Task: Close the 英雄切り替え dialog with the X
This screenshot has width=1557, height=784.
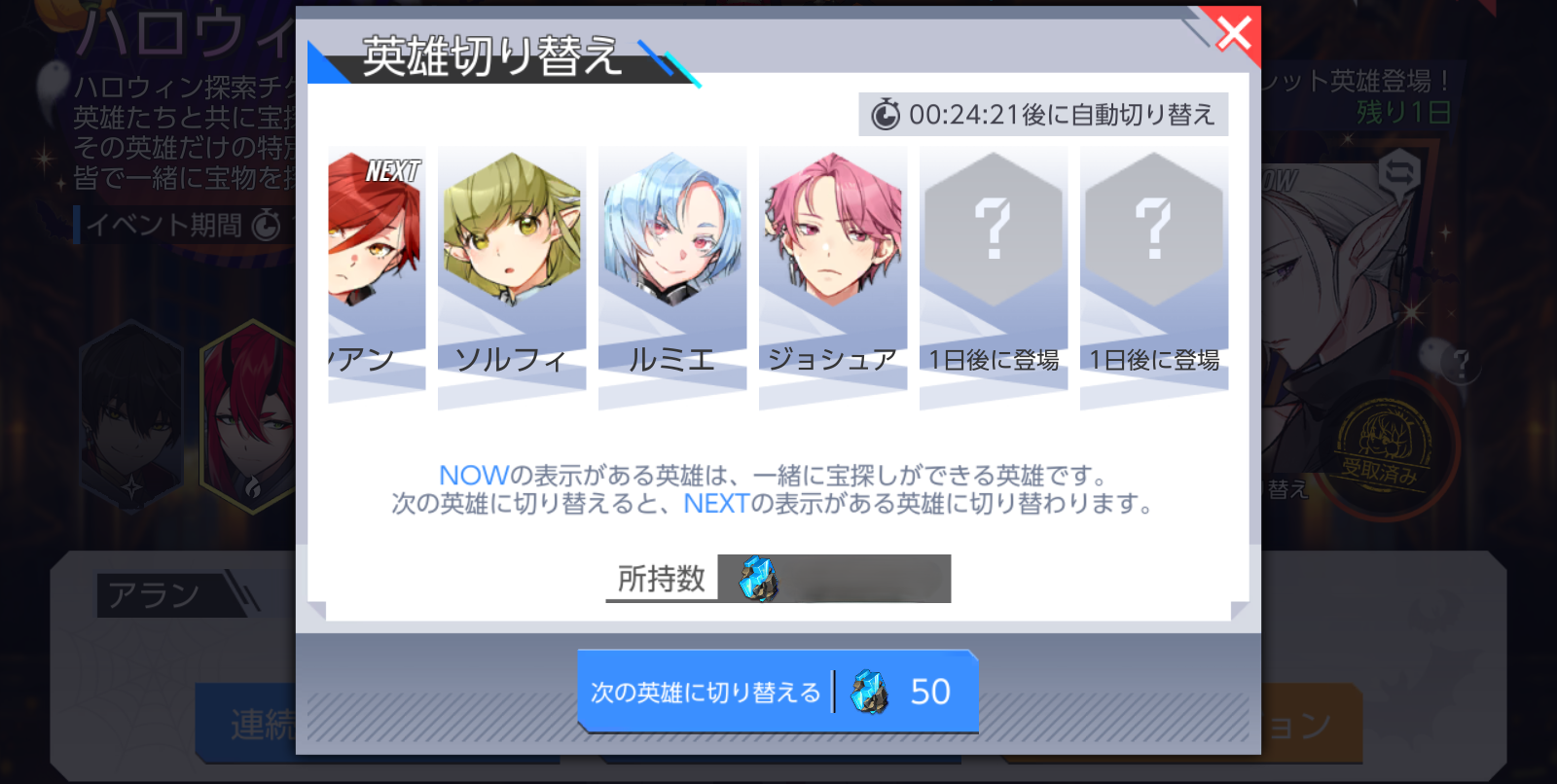Action: tap(1234, 35)
